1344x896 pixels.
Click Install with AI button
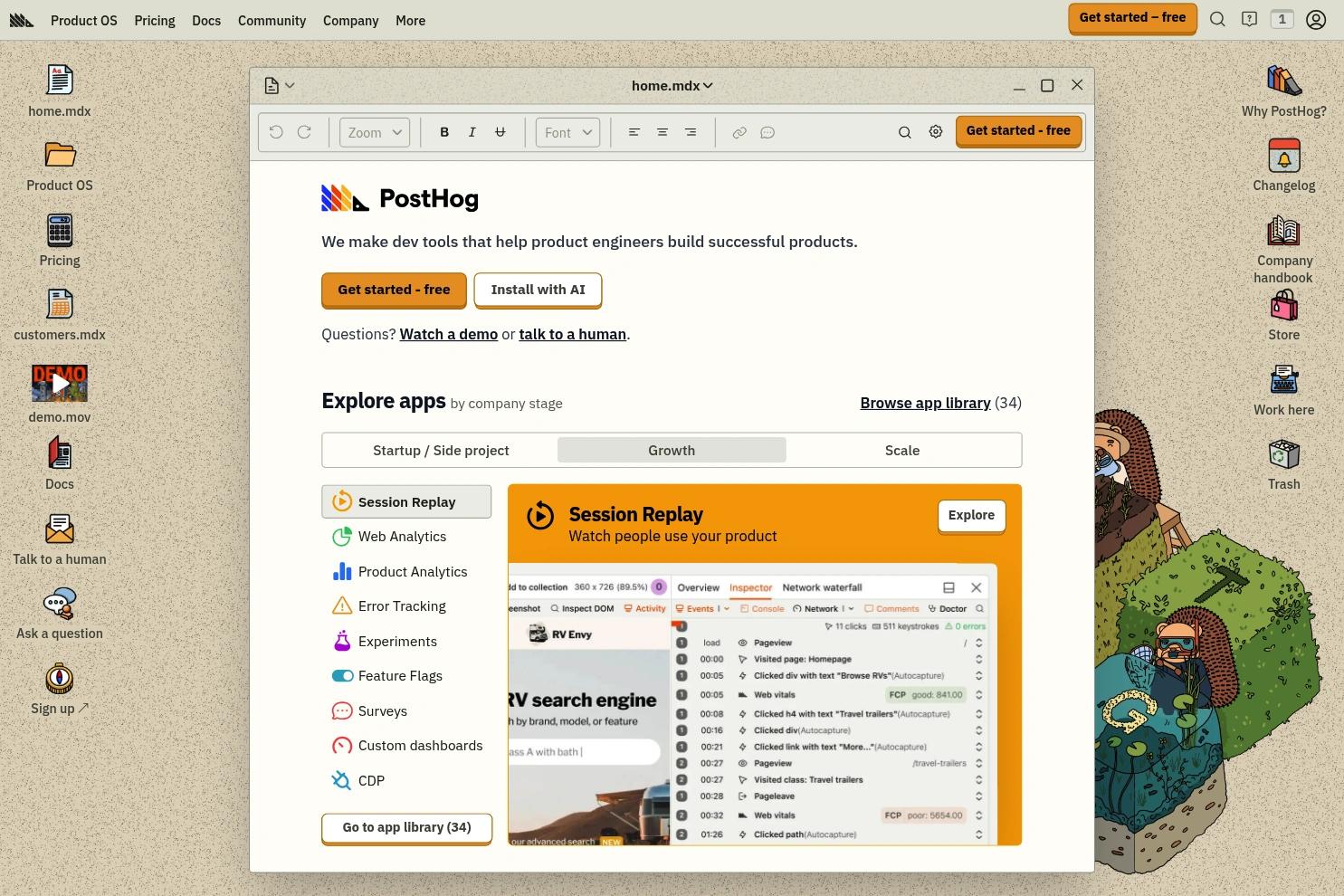click(538, 290)
